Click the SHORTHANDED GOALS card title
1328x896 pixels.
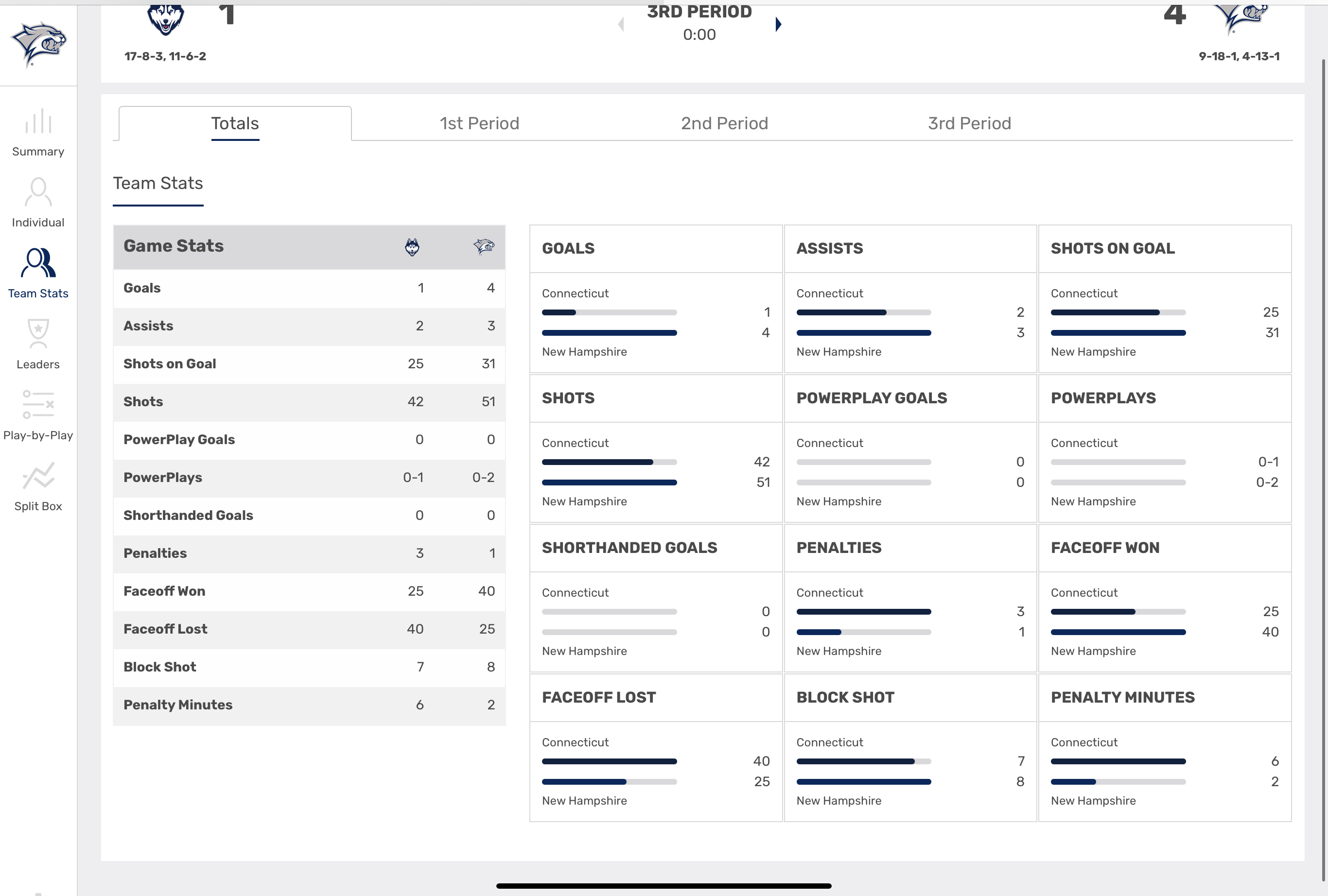pos(629,548)
